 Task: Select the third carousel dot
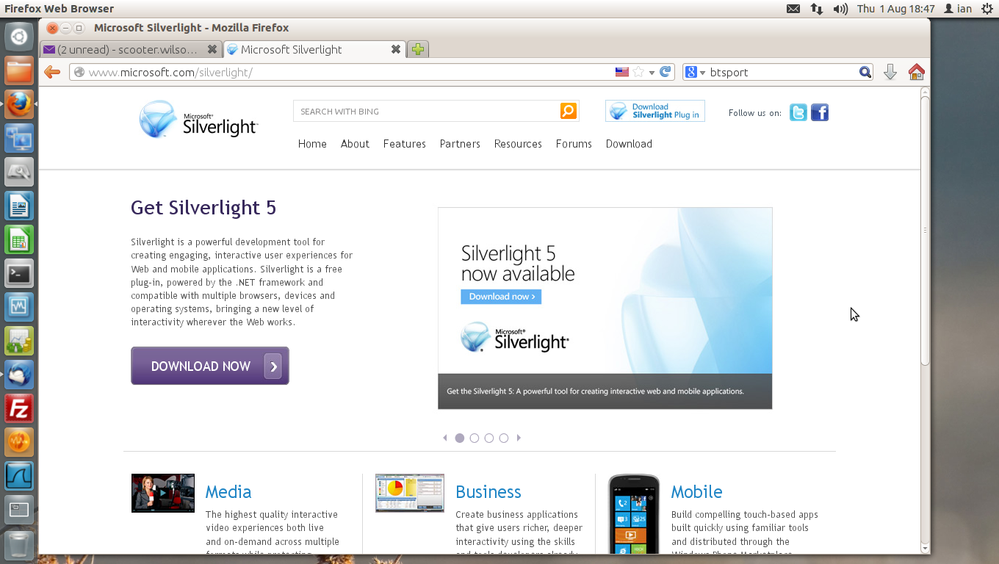pyautogui.click(x=489, y=438)
